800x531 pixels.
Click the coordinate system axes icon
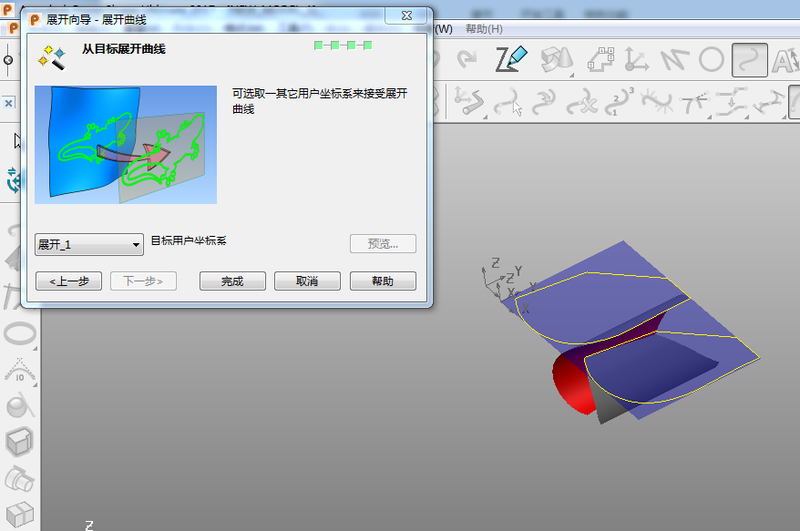click(636, 59)
